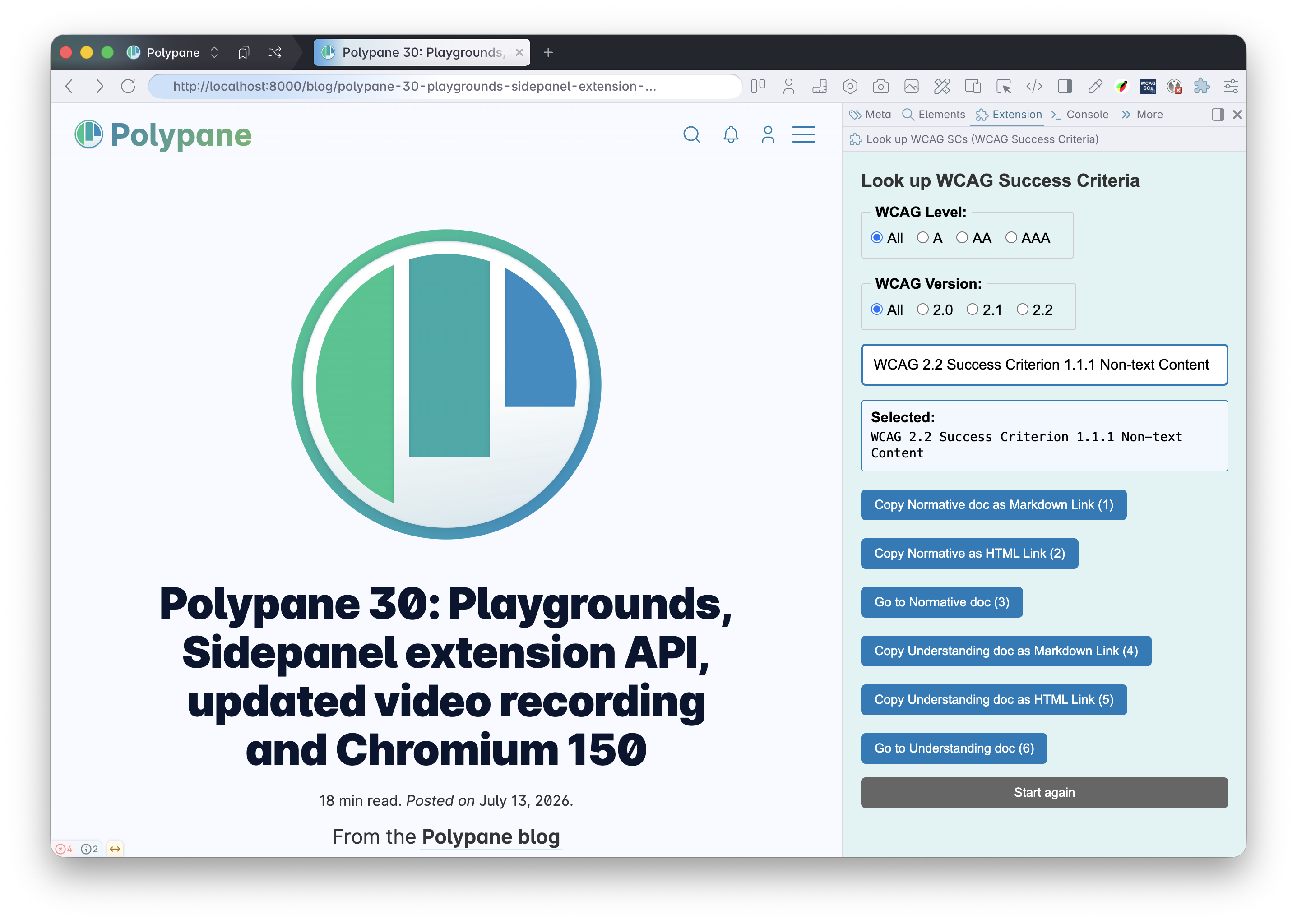Image resolution: width=1297 pixels, height=924 pixels.
Task: Open a new tab with the plus icon
Action: (x=548, y=52)
